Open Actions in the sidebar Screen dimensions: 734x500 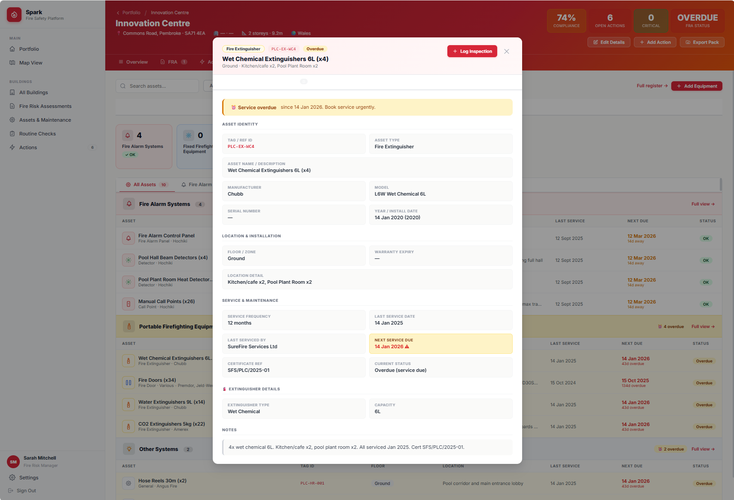pos(52,147)
